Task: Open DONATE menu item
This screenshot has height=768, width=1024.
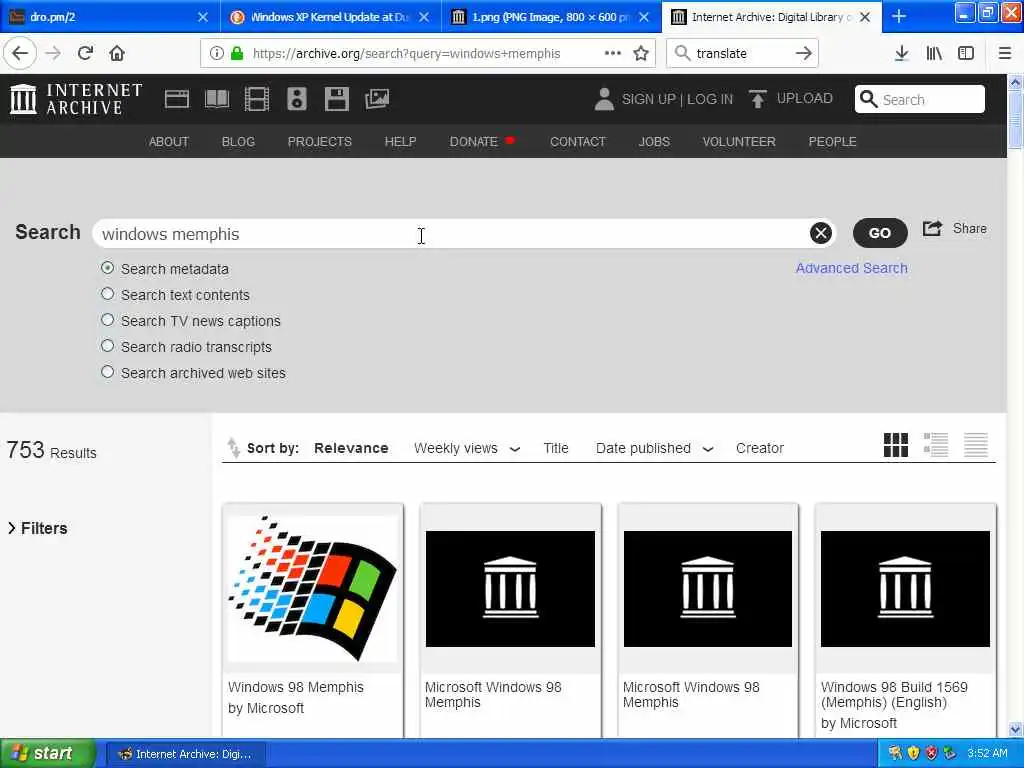Action: click(x=474, y=141)
